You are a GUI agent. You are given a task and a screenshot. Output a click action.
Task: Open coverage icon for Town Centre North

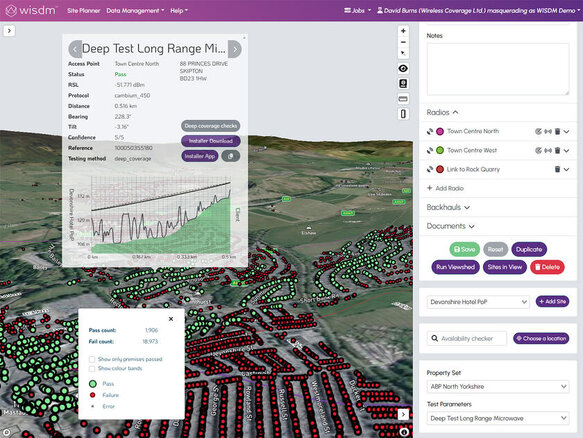point(538,131)
